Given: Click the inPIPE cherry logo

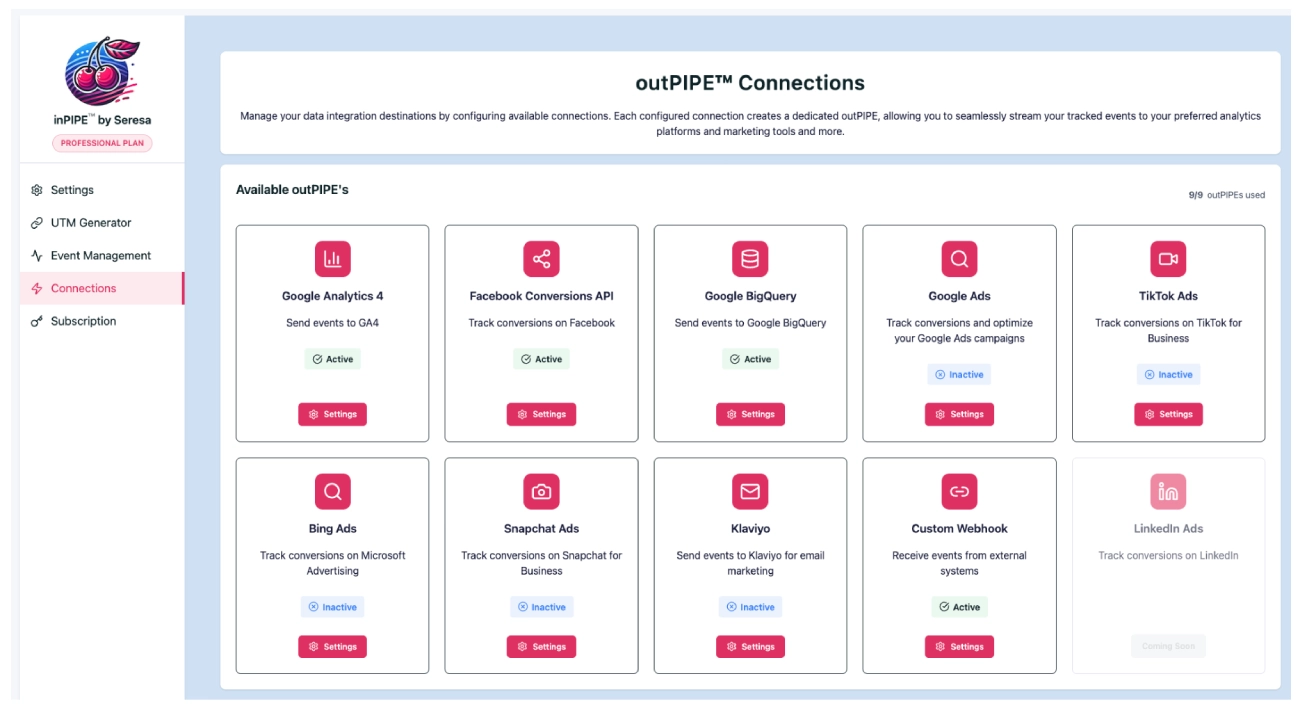Looking at the screenshot, I should coord(102,71).
